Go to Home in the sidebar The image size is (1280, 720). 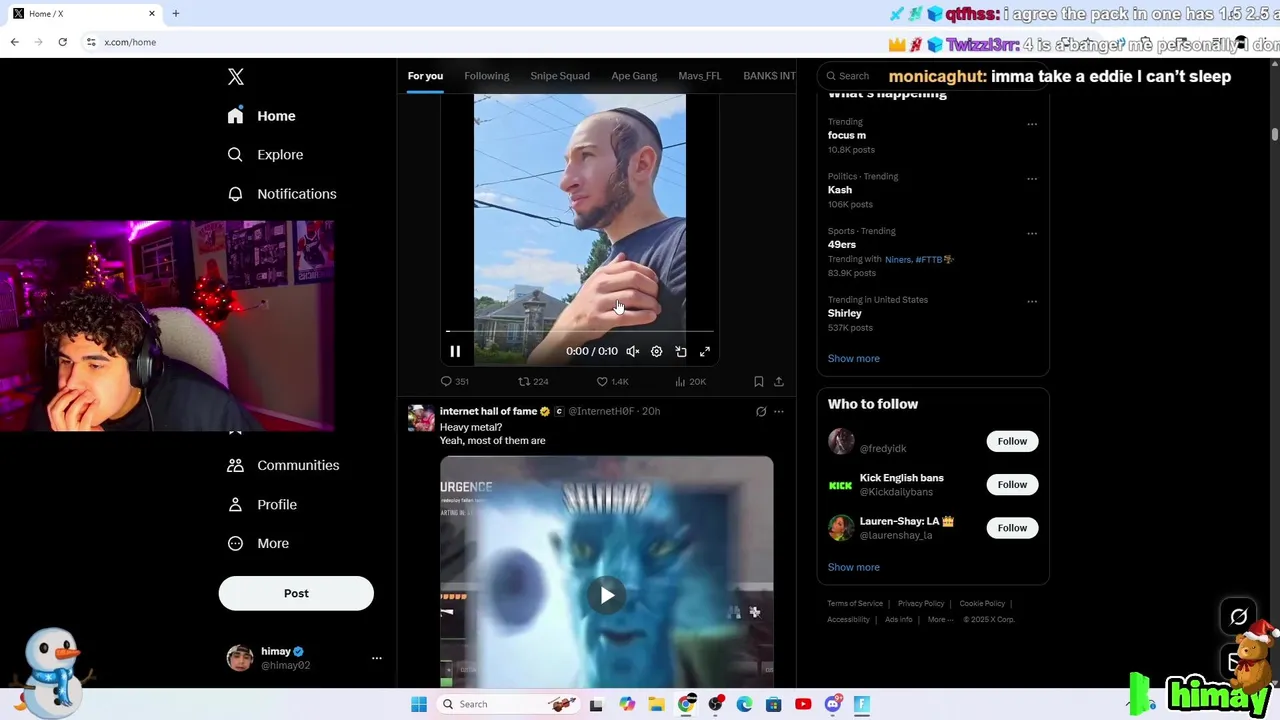261,116
